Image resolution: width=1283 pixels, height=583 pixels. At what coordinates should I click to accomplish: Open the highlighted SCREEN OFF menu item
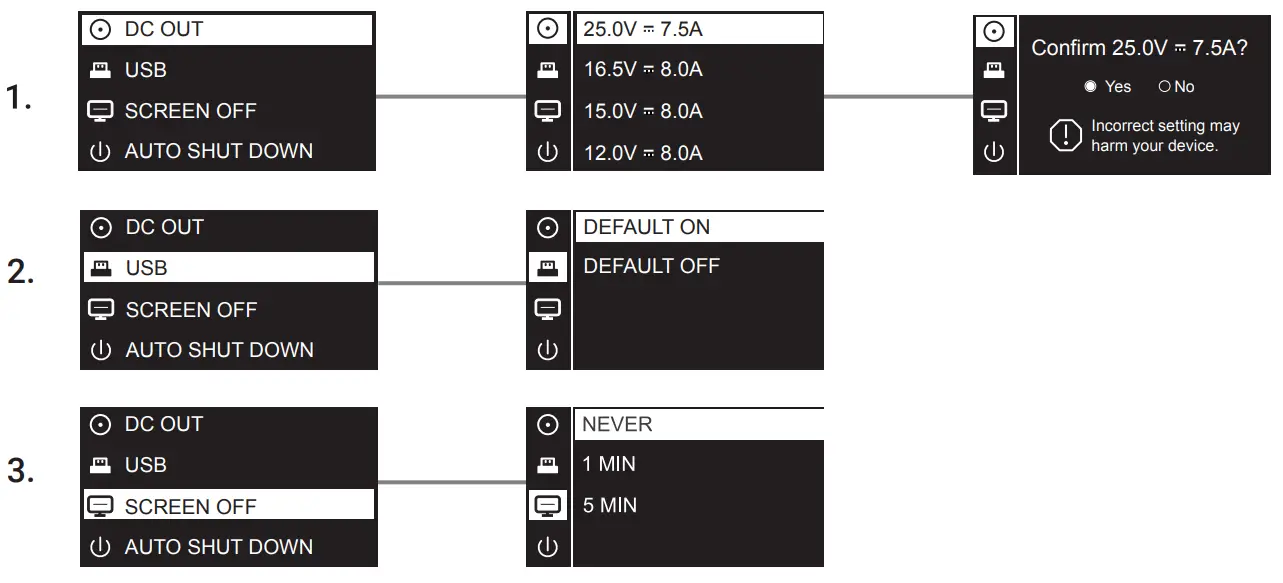point(228,506)
